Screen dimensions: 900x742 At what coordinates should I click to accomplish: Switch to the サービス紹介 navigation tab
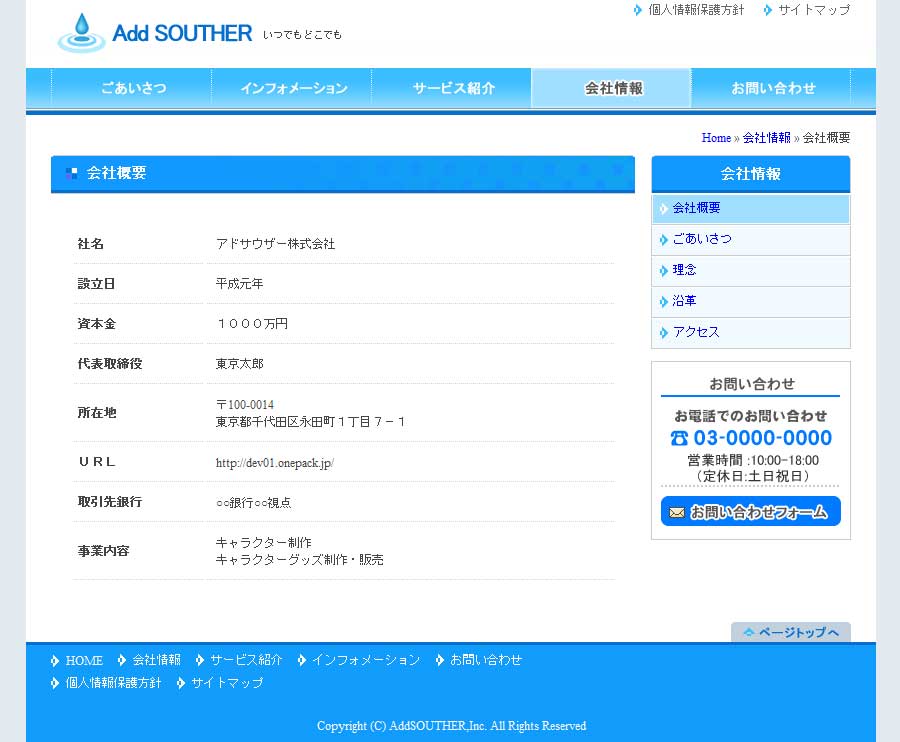click(x=453, y=88)
